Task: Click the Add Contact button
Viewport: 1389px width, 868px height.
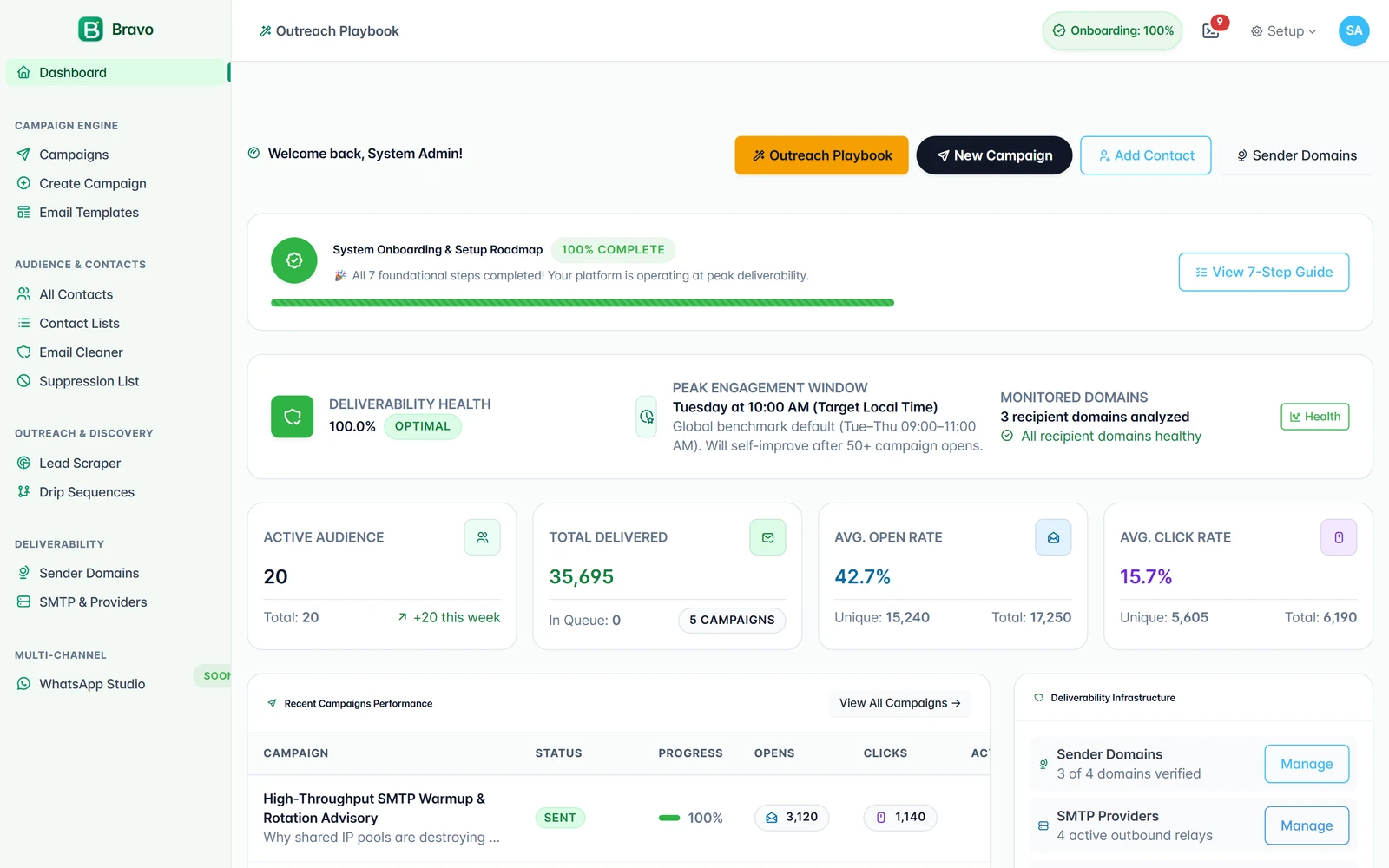Action: pos(1146,155)
